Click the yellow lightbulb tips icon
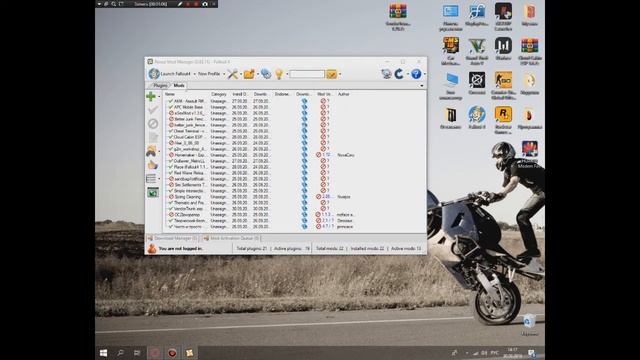Image resolution: width=640 pixels, height=360 pixels. pos(279,74)
